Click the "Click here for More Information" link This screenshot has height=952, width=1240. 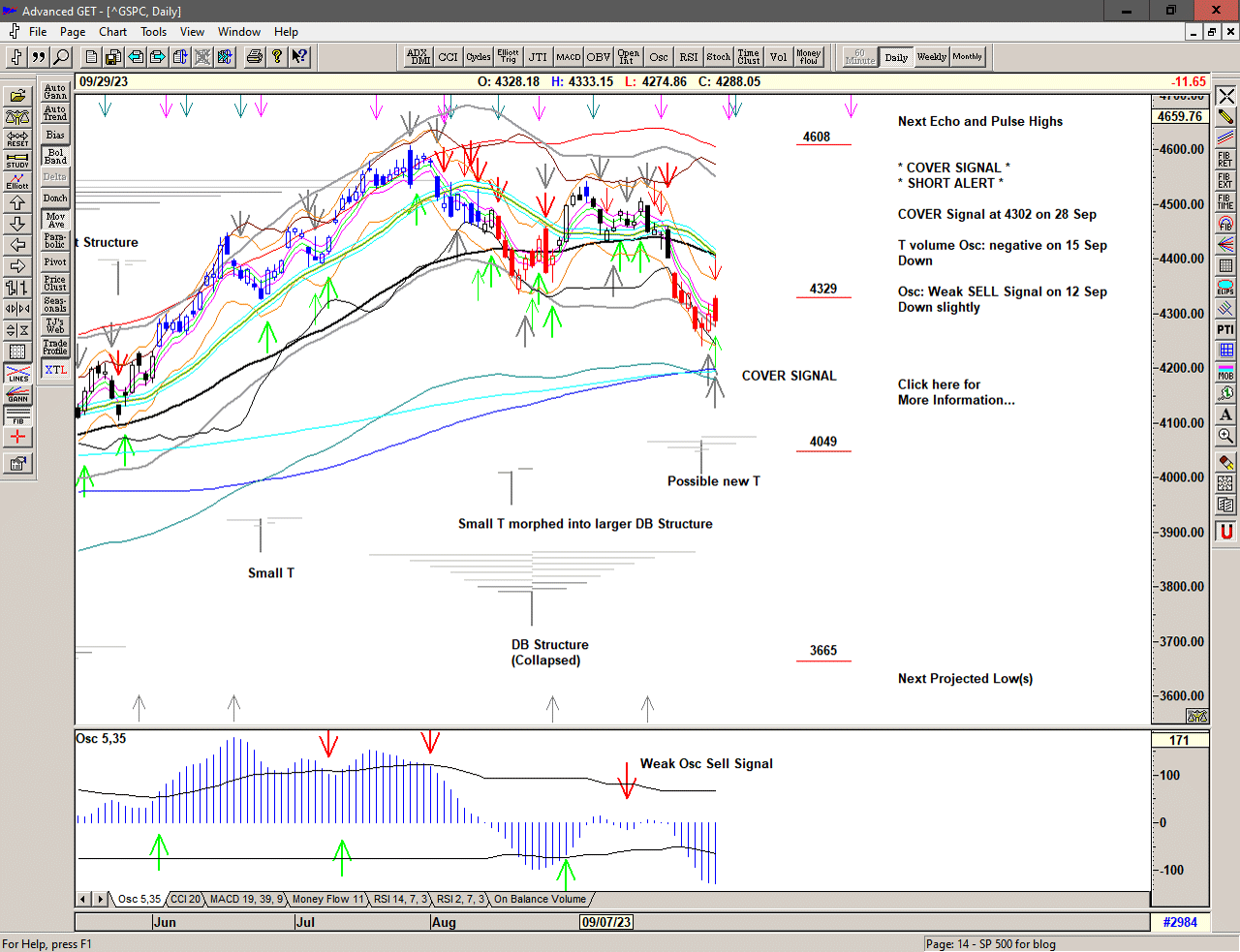(955, 392)
